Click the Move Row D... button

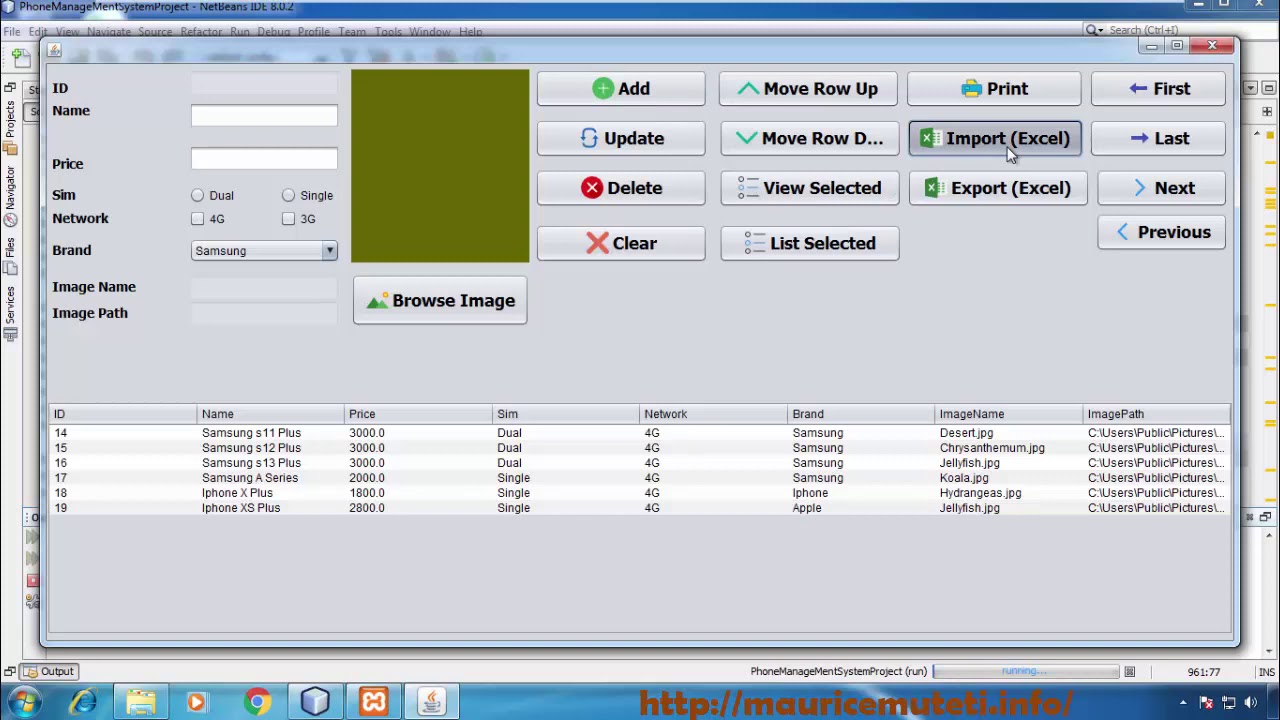click(x=808, y=138)
